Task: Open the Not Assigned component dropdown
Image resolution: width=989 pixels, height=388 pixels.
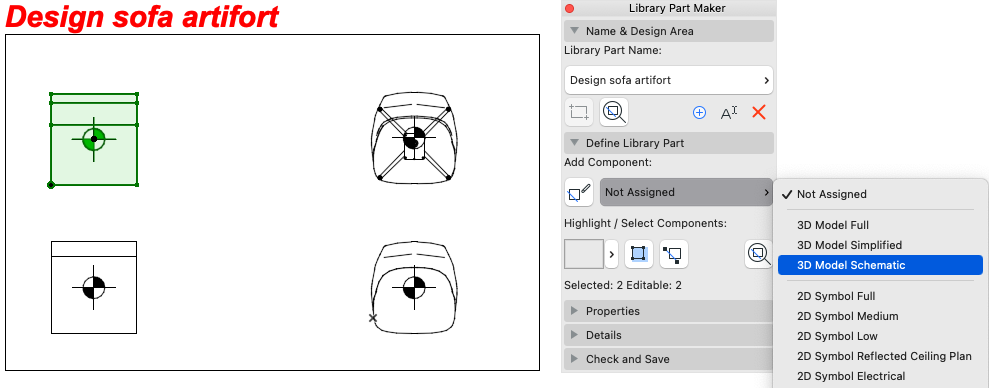Action: [x=686, y=192]
